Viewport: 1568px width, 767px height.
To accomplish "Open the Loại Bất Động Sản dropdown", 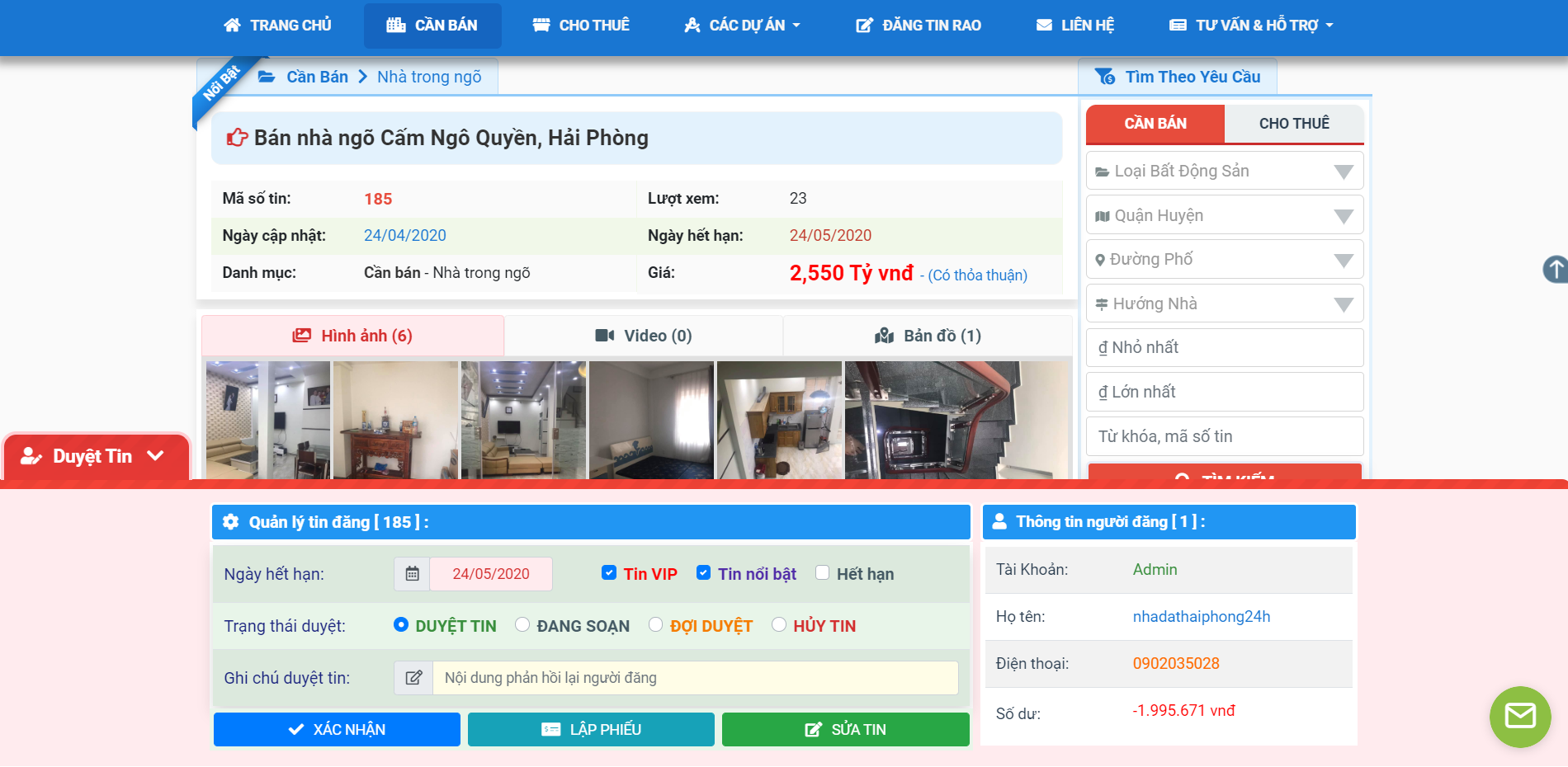I will [x=1224, y=171].
